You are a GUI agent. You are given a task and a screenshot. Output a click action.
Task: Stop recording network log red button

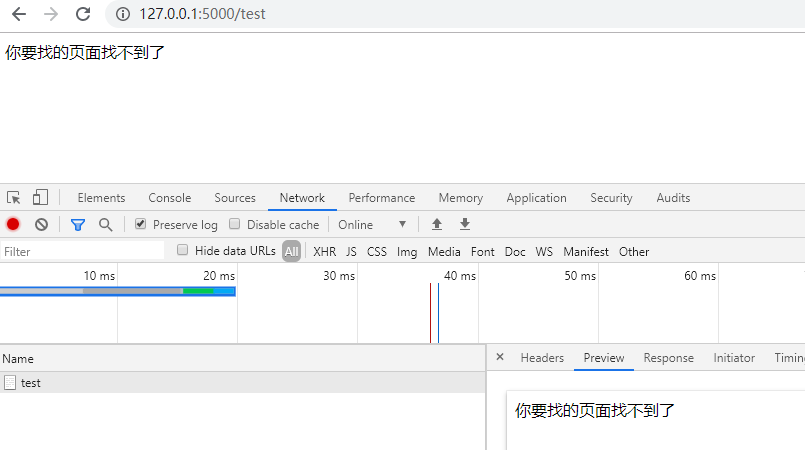[13, 224]
